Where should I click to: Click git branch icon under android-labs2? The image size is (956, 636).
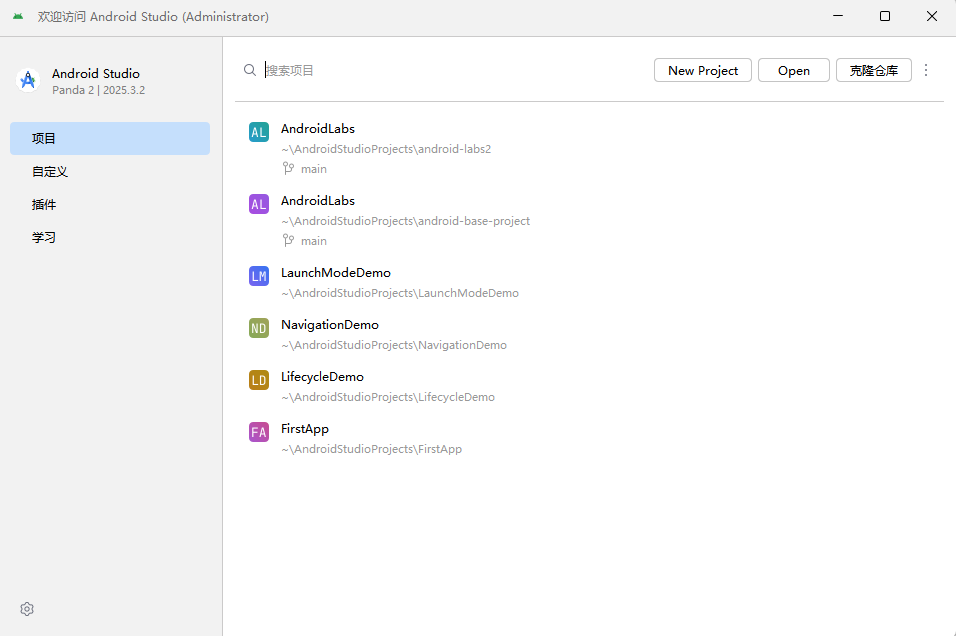(288, 168)
